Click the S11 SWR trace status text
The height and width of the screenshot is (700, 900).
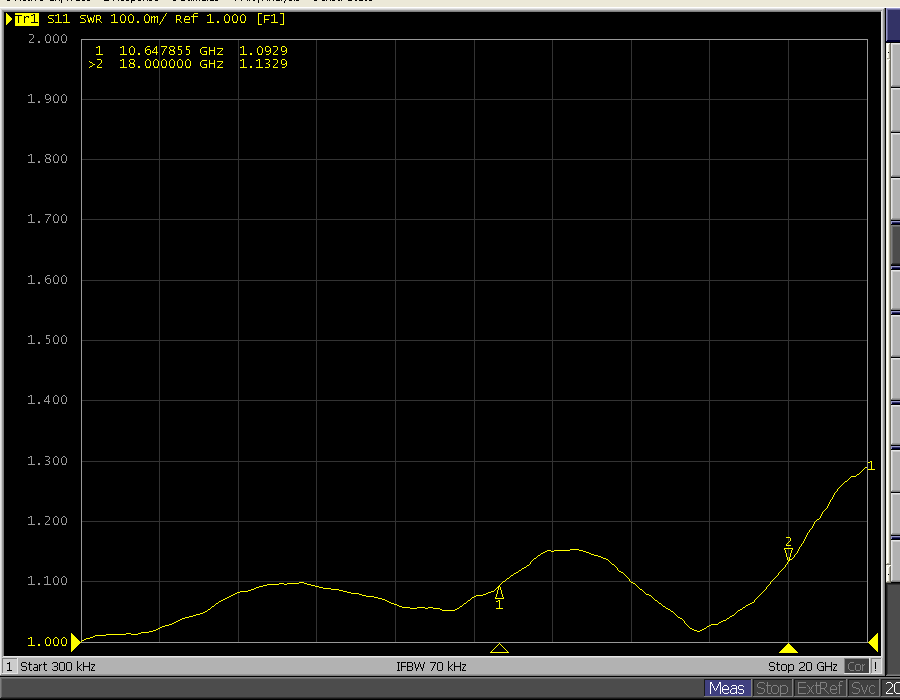pyautogui.click(x=166, y=19)
